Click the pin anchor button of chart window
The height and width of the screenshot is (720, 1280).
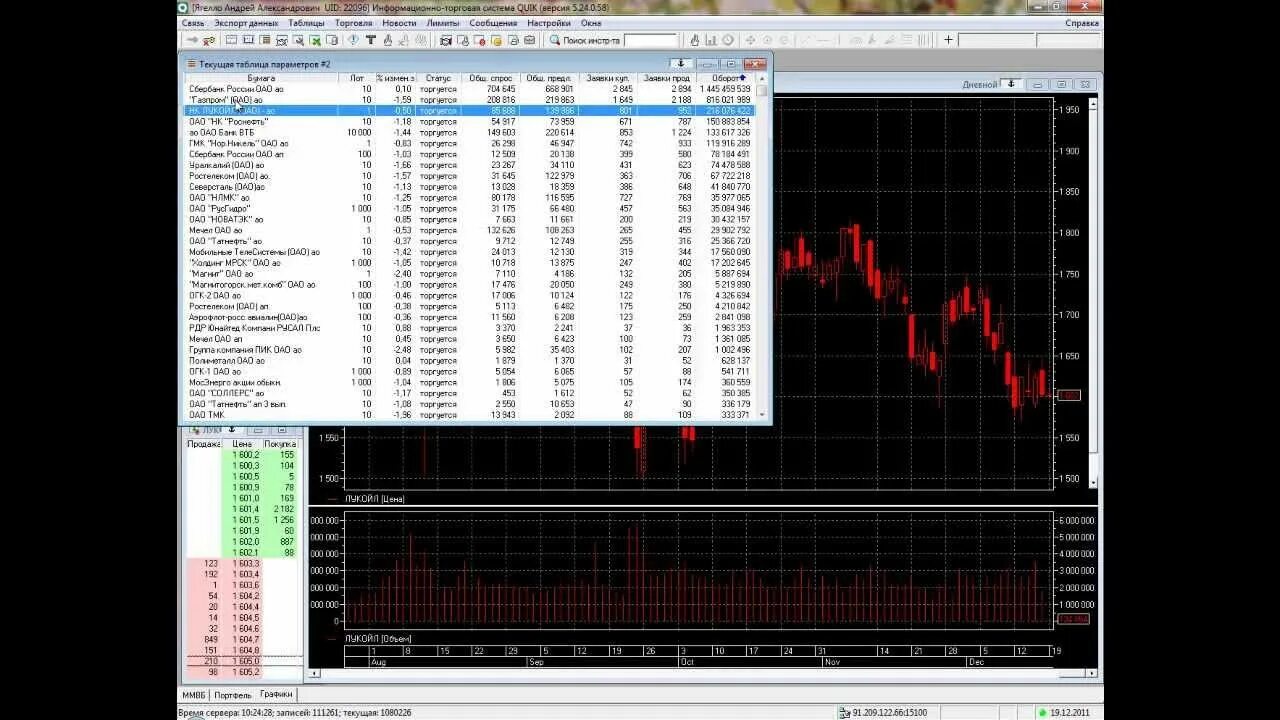pyautogui.click(x=1011, y=84)
